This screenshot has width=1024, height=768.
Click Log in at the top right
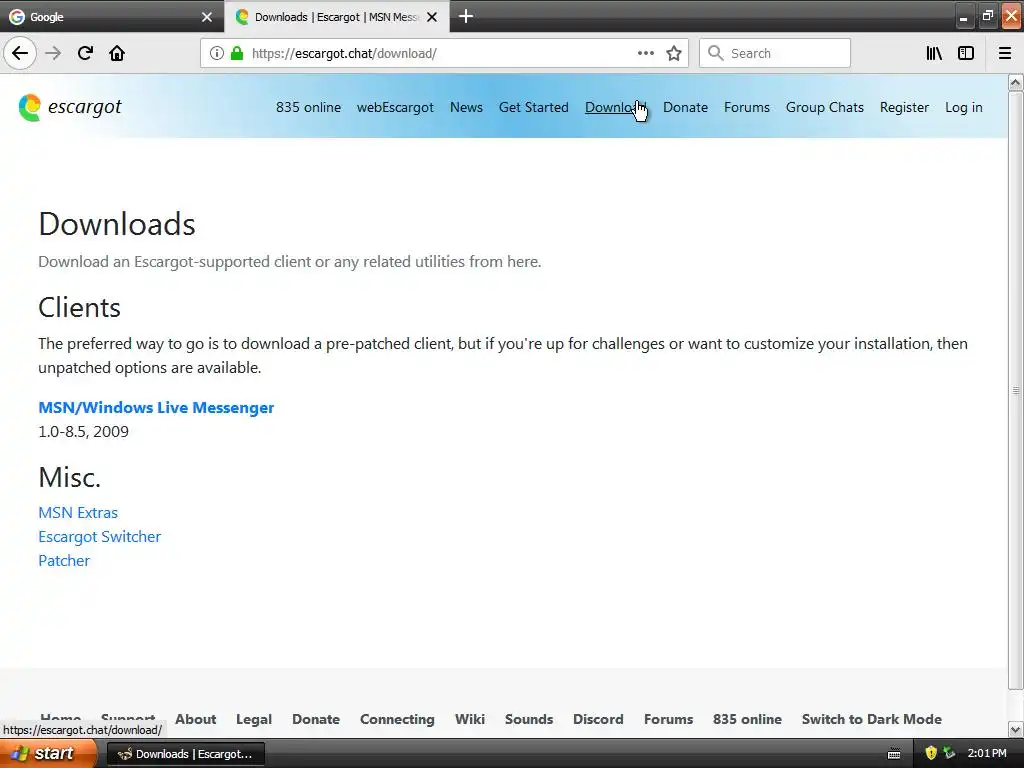(x=963, y=107)
